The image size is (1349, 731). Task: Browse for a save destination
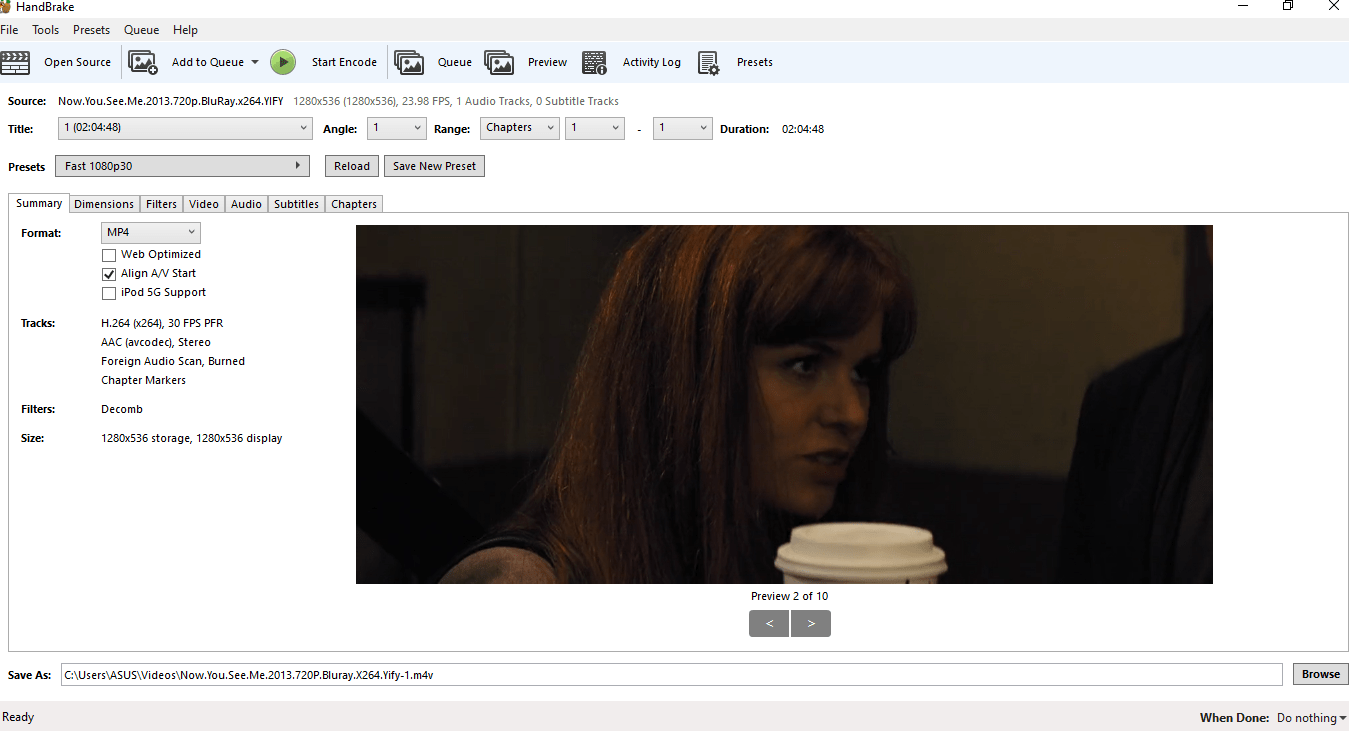tap(1319, 674)
